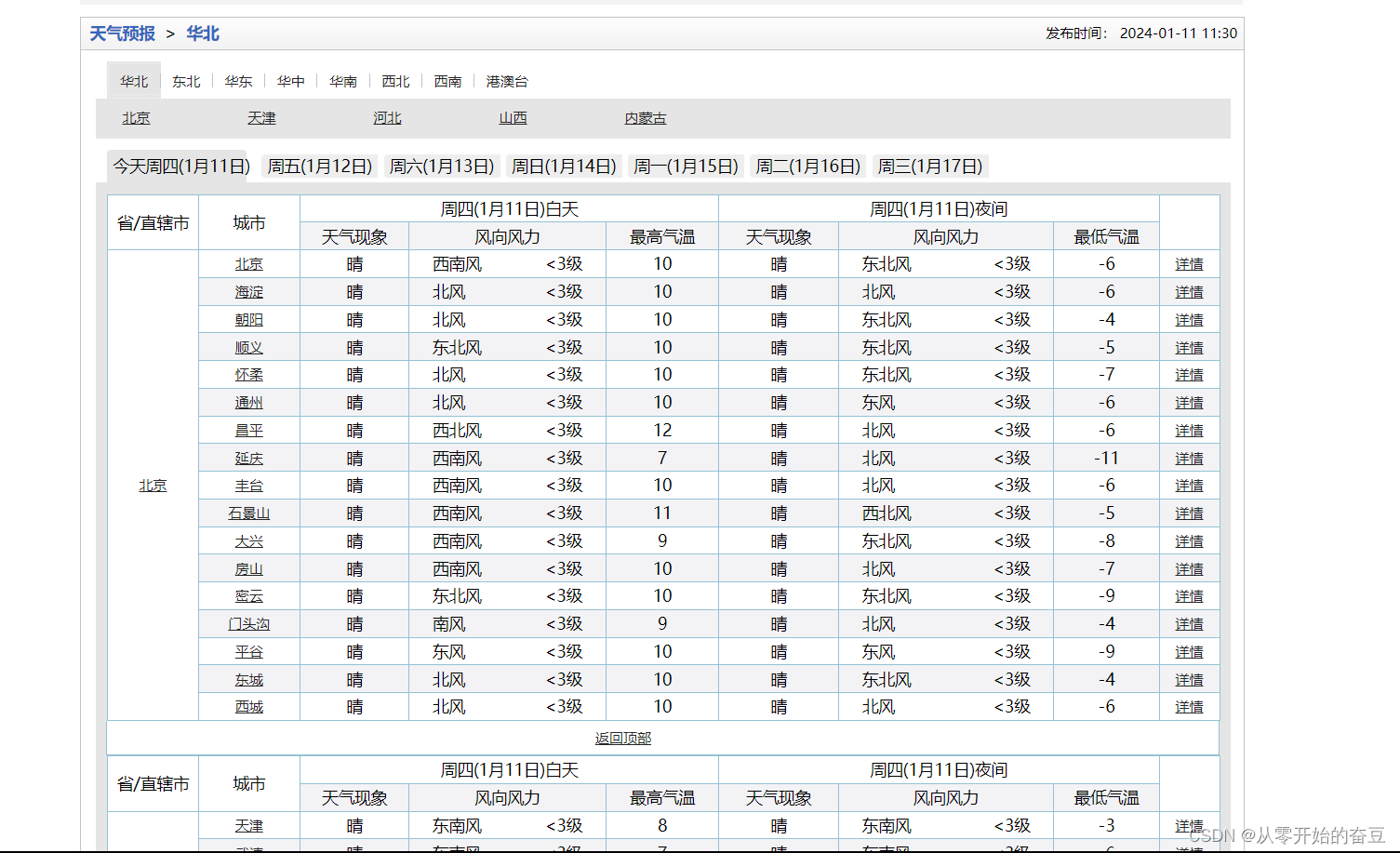Switch to the 东北 region tab
Image resolution: width=1400 pixels, height=853 pixels.
point(186,82)
